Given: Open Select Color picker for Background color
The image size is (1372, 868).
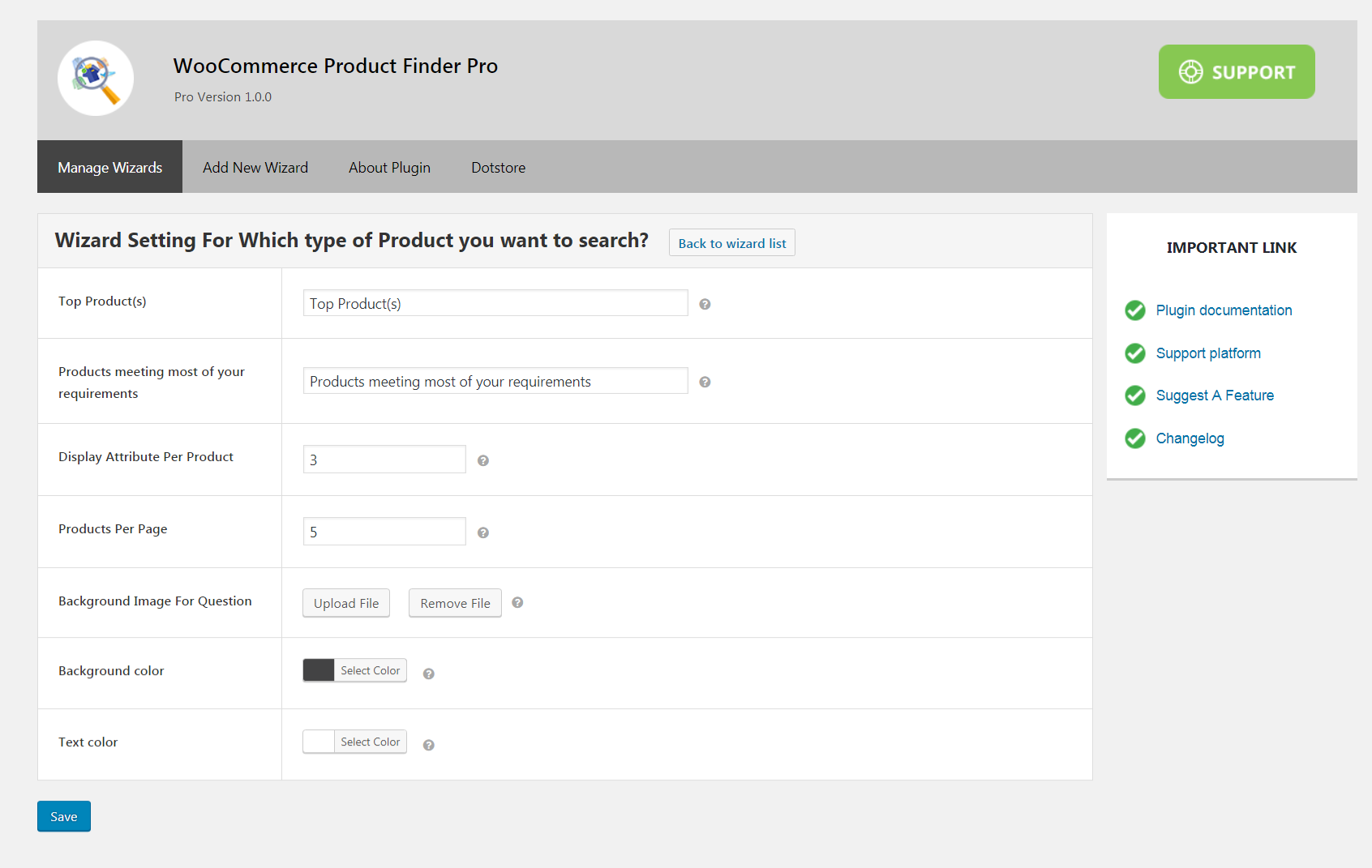Looking at the screenshot, I should (371, 670).
